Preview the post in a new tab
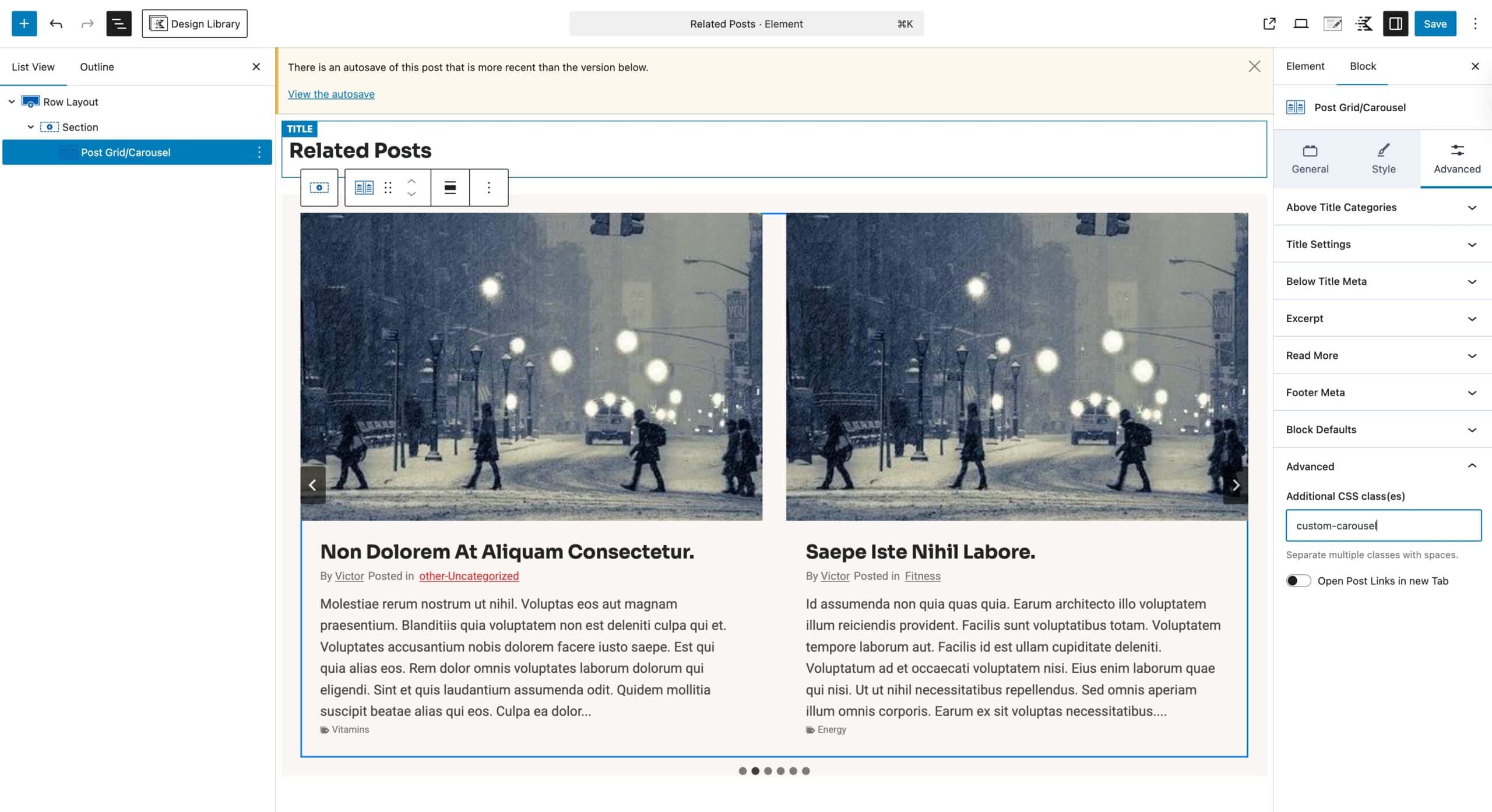 (1269, 23)
